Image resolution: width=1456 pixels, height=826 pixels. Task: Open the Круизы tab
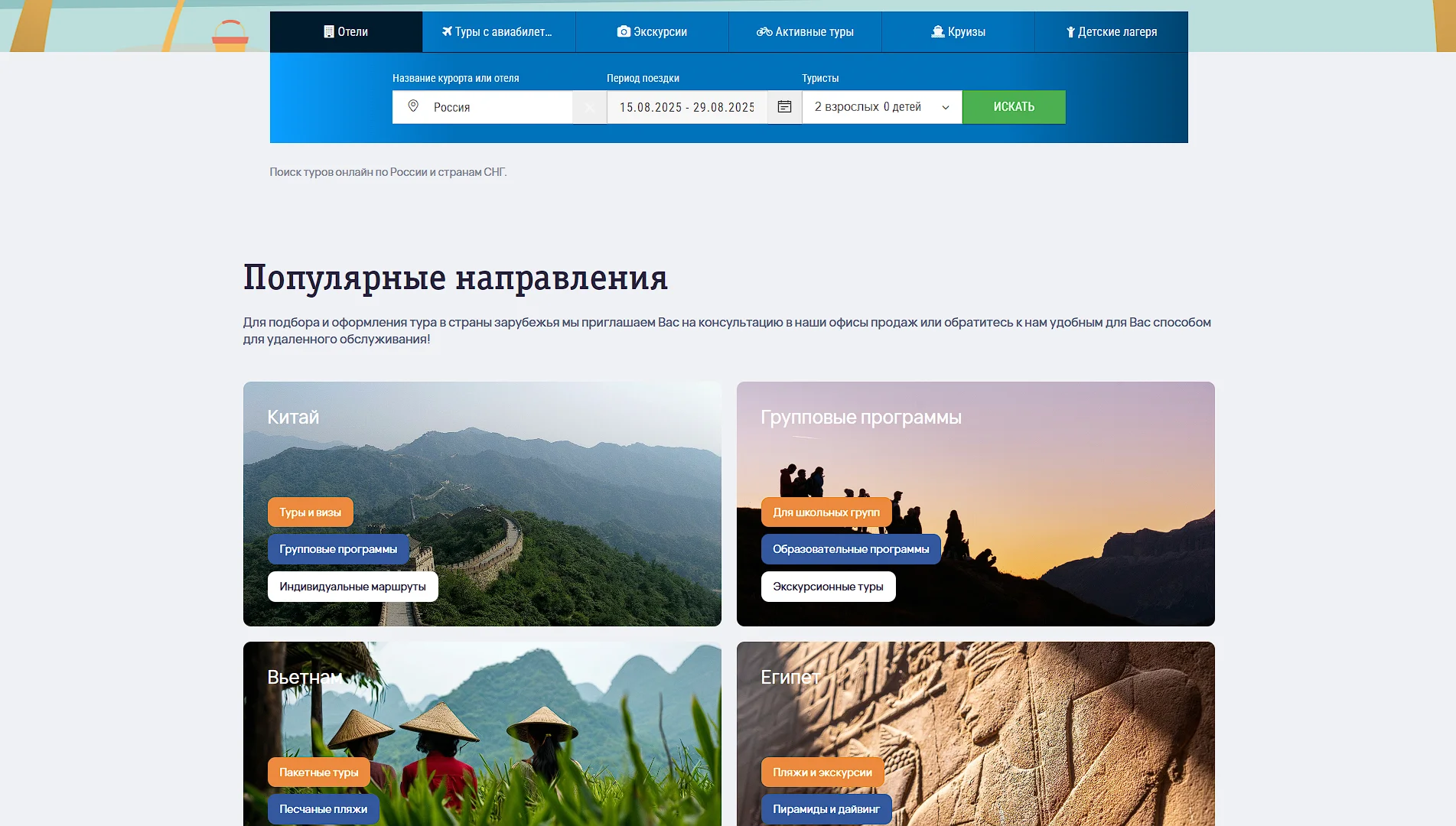[958, 32]
